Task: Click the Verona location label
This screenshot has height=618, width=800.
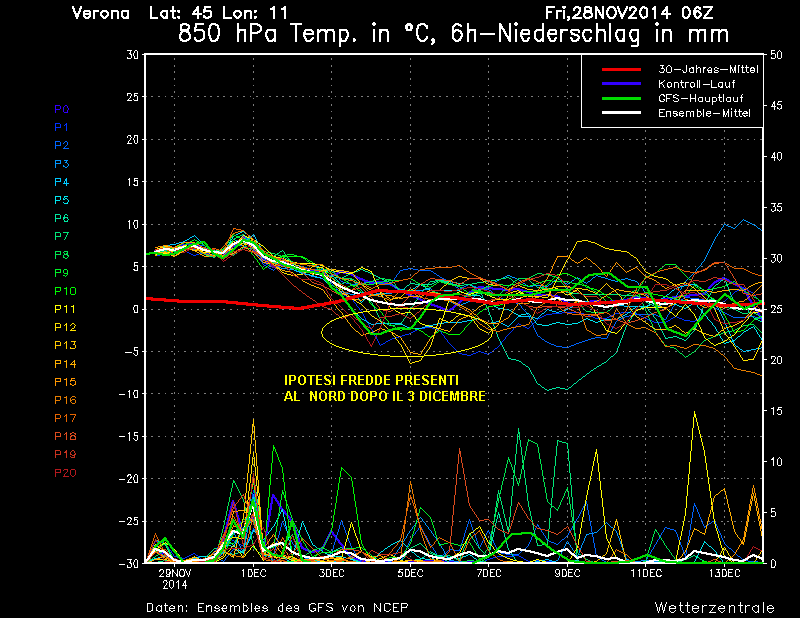Action: pos(101,13)
